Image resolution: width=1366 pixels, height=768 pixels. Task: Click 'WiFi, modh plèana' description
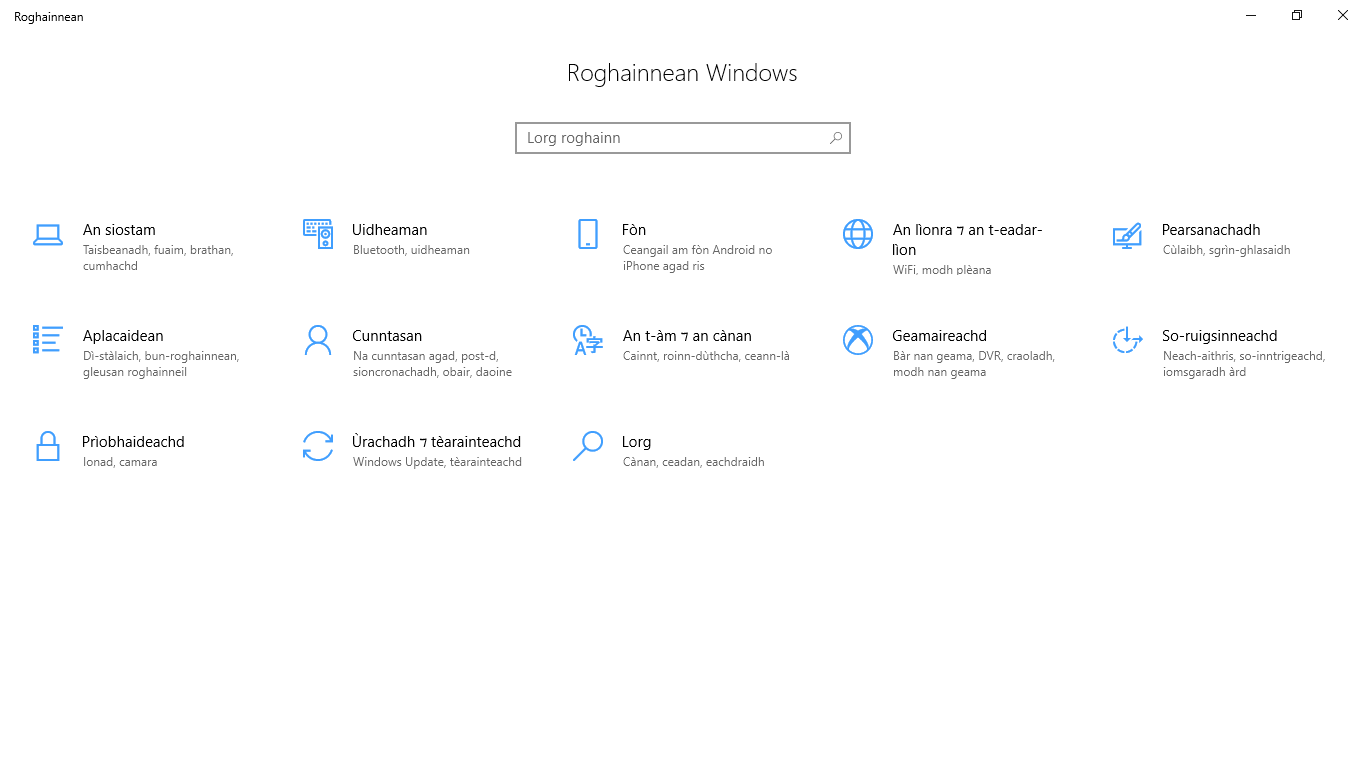point(942,270)
